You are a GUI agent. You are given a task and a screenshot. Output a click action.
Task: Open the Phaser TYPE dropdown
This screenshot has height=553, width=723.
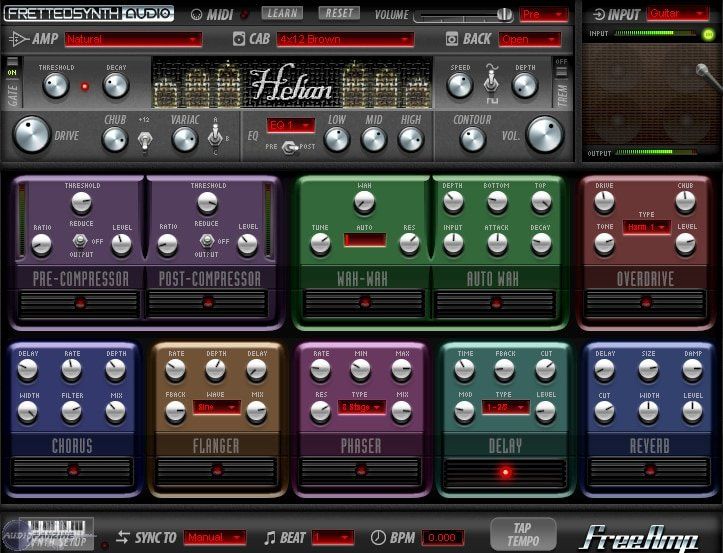[x=362, y=407]
